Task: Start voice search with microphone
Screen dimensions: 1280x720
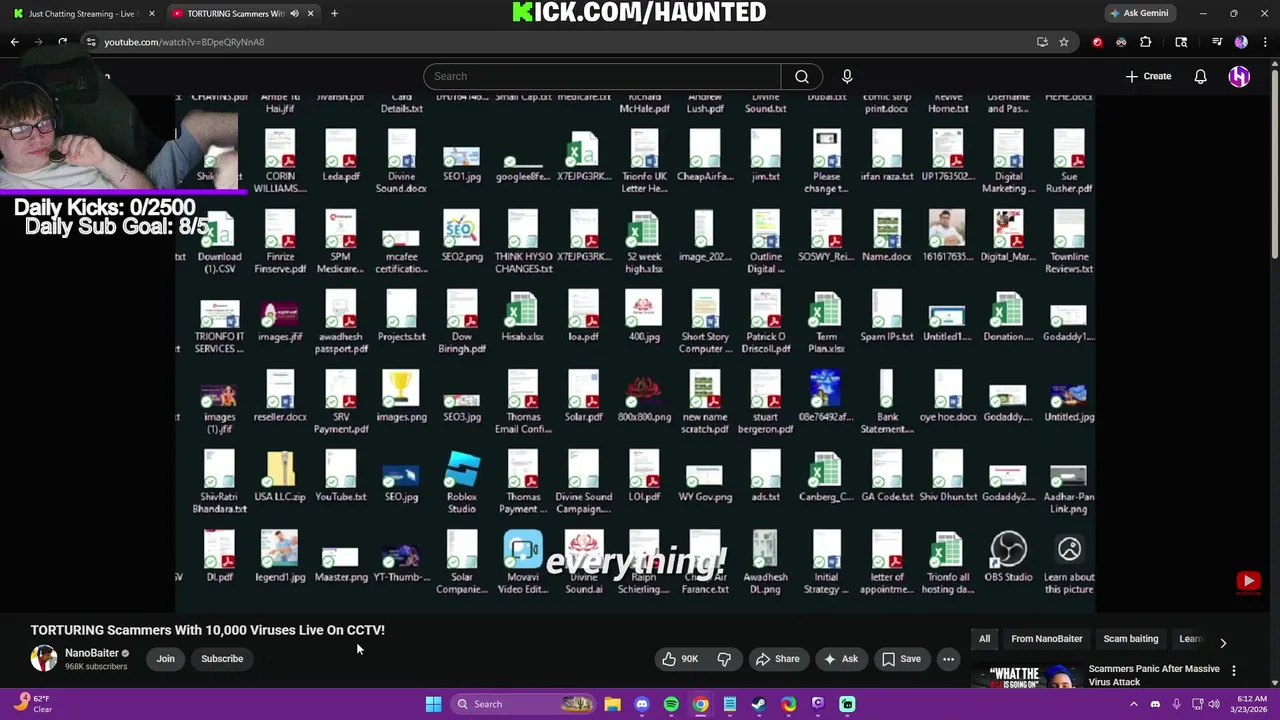Action: coord(847,76)
